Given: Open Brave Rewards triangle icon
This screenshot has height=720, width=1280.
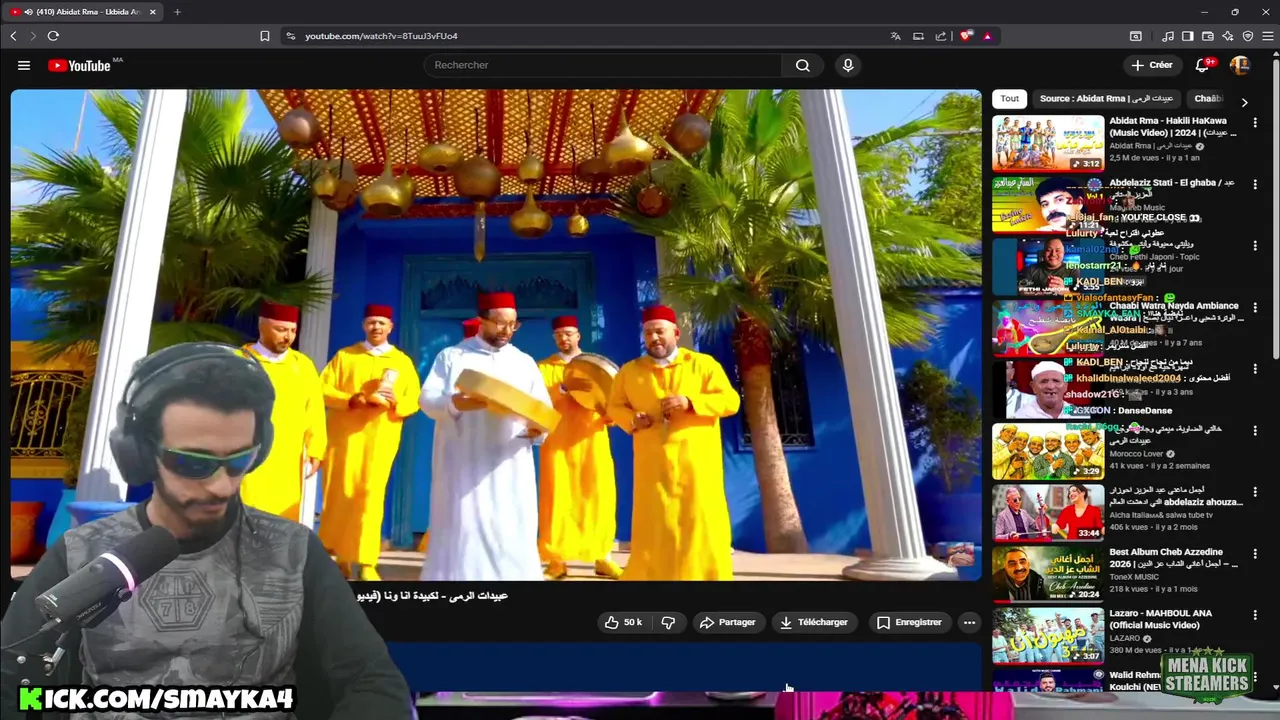Looking at the screenshot, I should click(987, 36).
